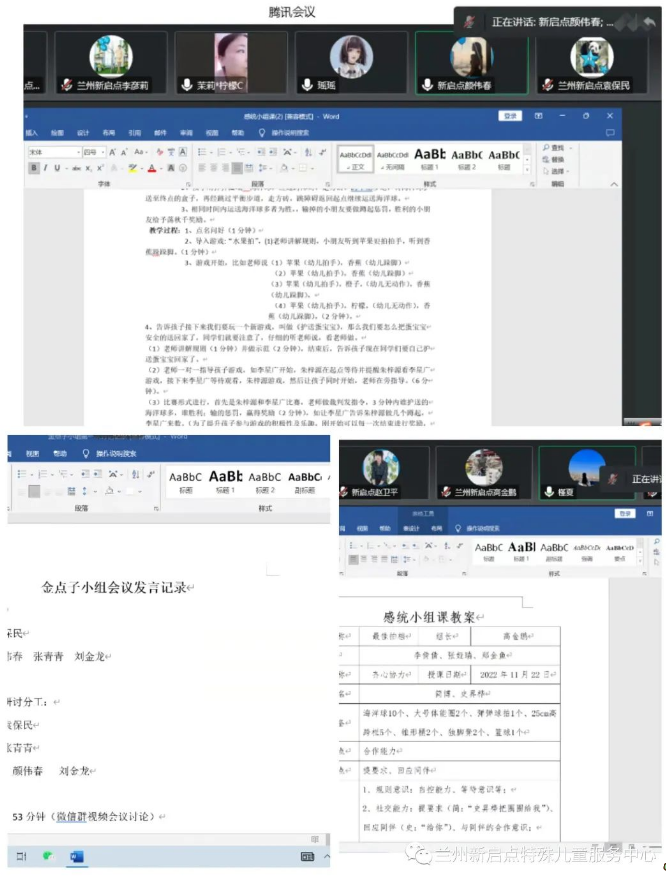
Task: Click the red font color button
Action: pyautogui.click(x=151, y=168)
